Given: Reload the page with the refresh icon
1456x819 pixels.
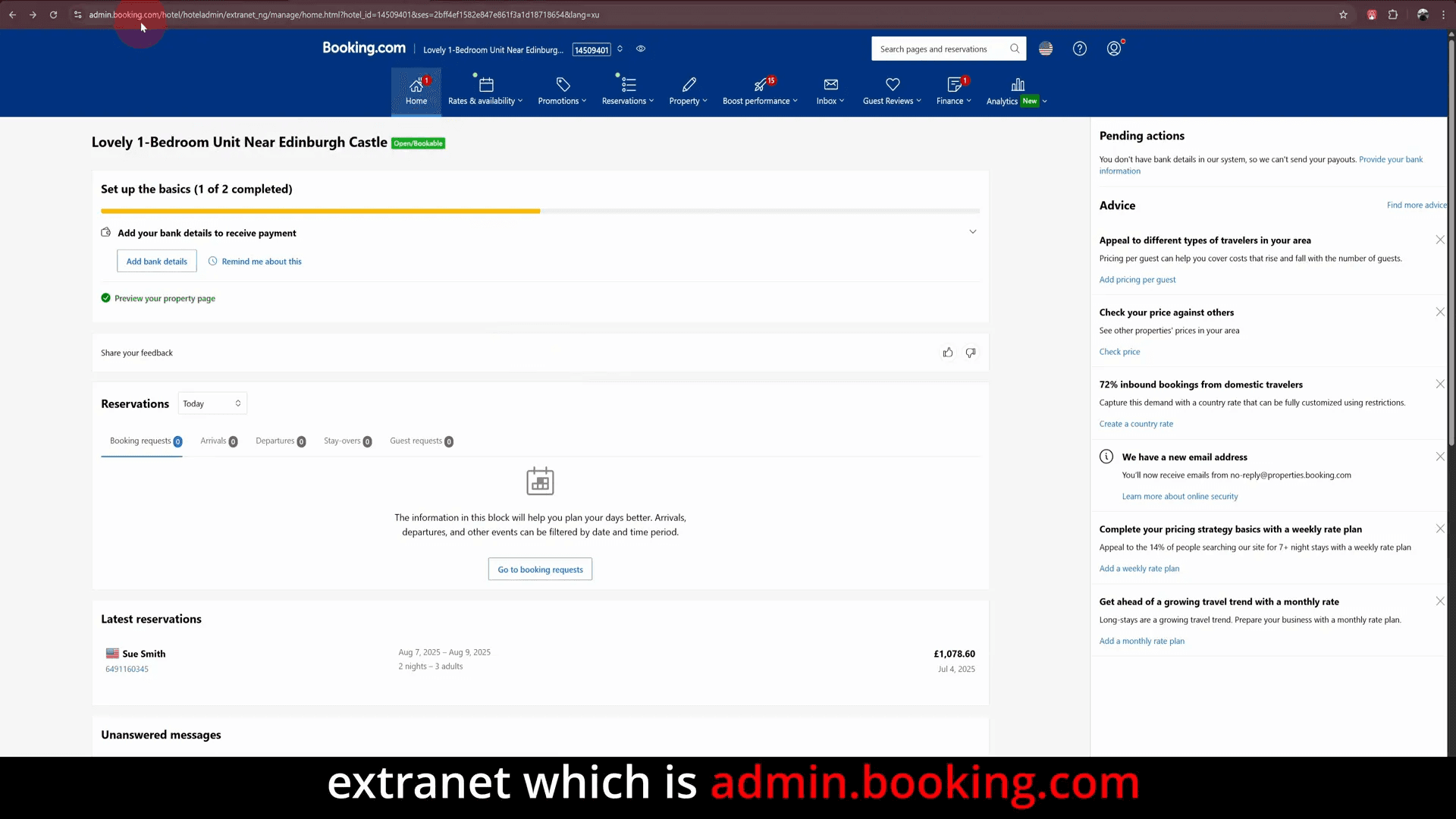Looking at the screenshot, I should coord(54,14).
